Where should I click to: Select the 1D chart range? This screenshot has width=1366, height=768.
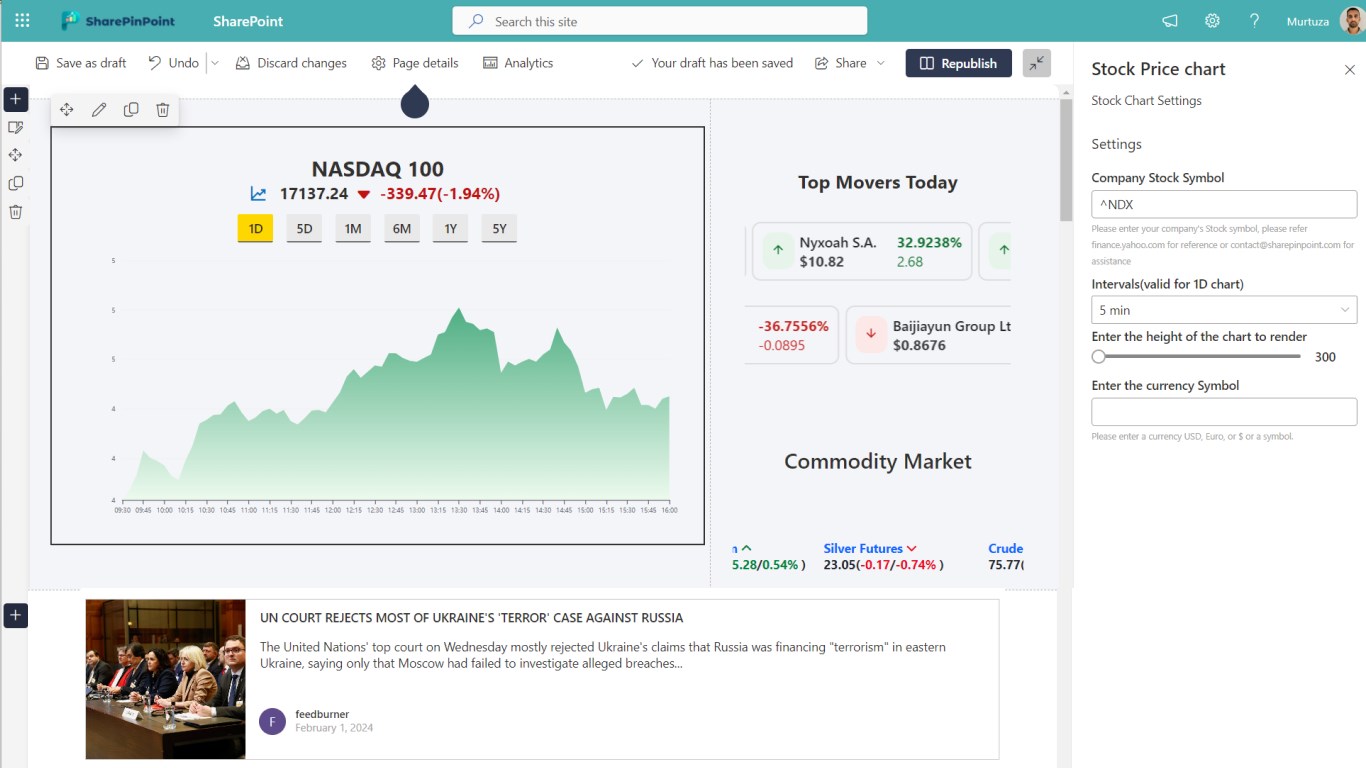point(255,229)
